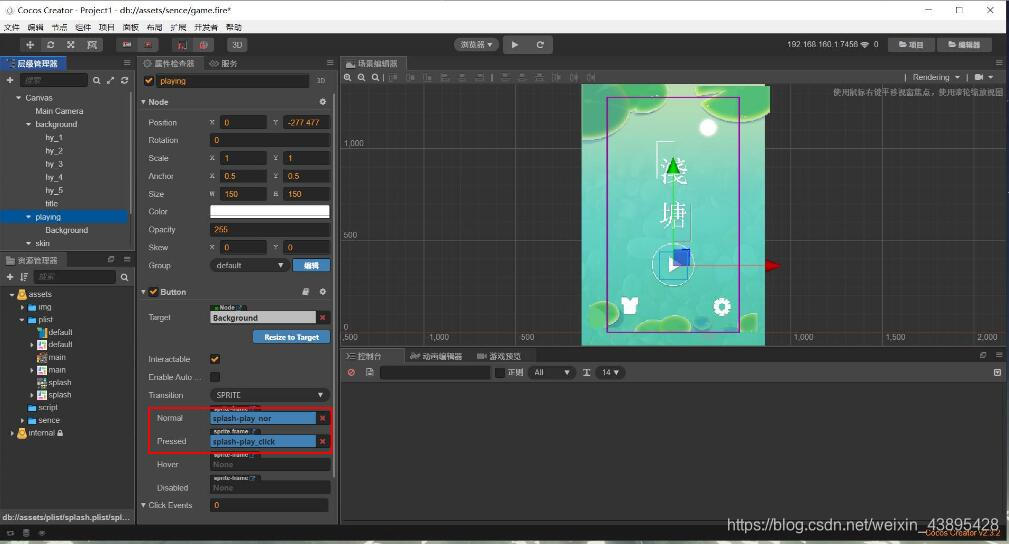The image size is (1009, 544).
Task: Switch to game preview tab
Action: click(499, 356)
